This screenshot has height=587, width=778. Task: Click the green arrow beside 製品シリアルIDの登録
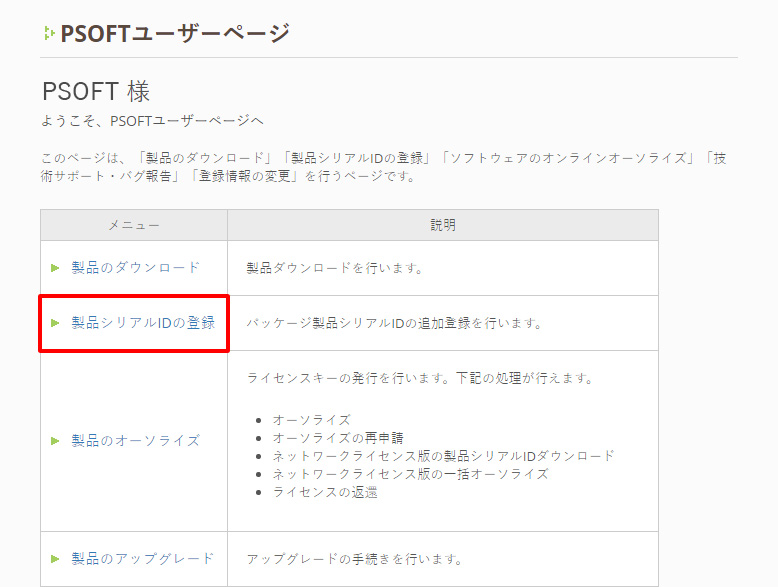(56, 323)
